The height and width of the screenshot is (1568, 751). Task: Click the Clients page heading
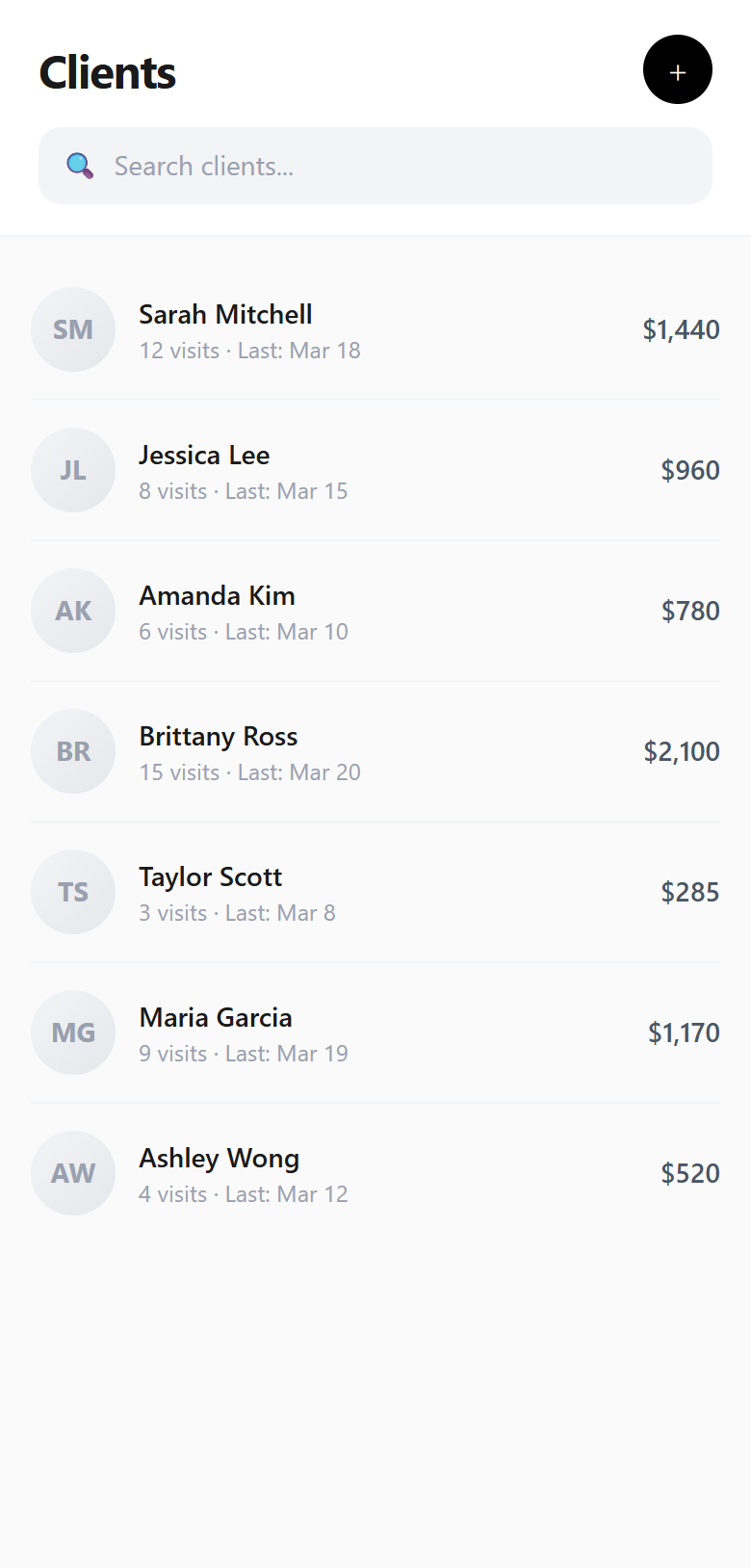tap(108, 73)
